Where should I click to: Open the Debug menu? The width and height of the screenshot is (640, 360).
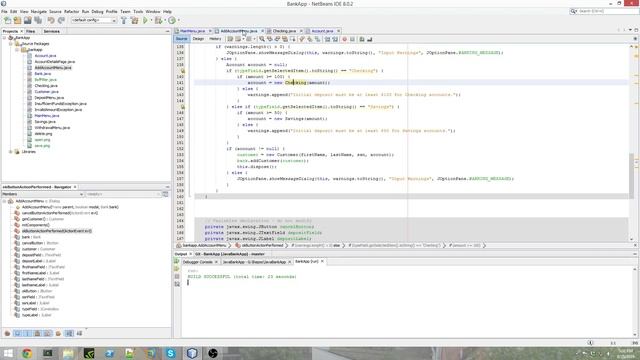(x=97, y=11)
